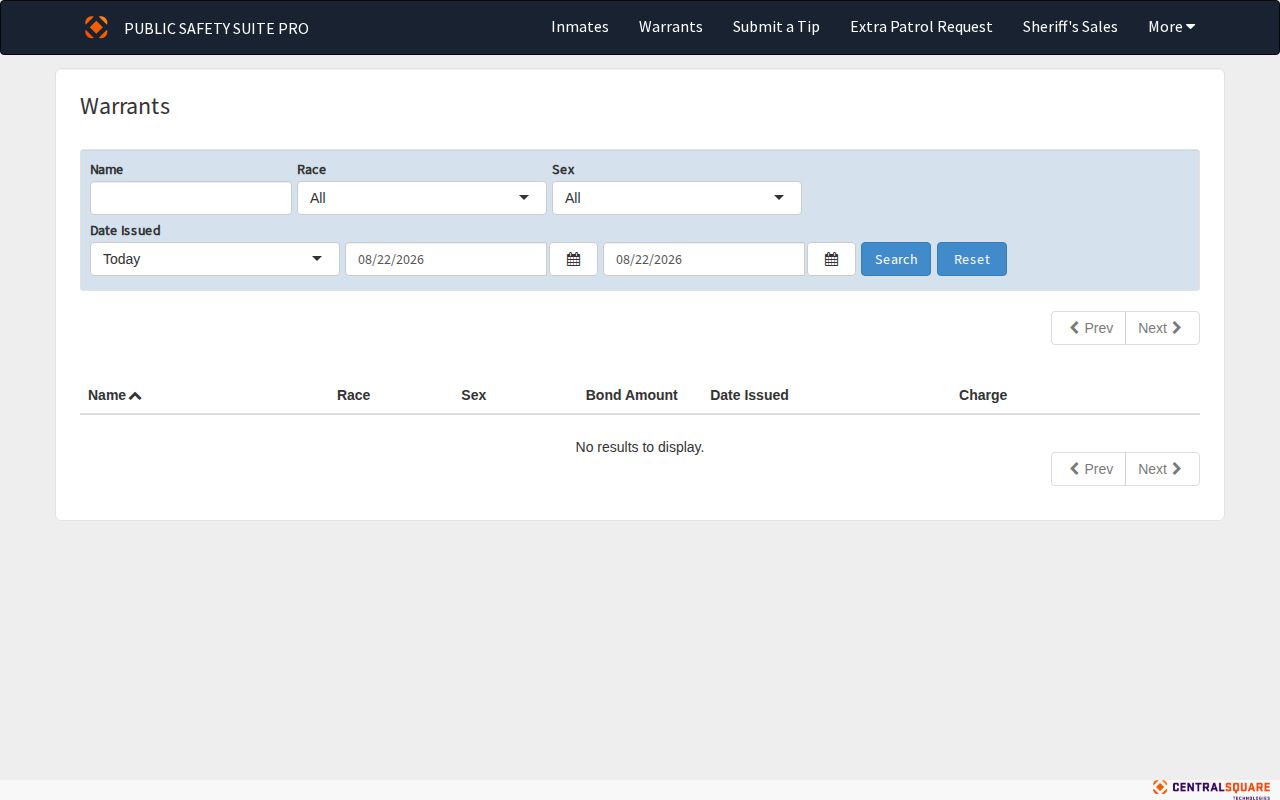Go to the Inmates page
Screen dimensions: 1280x800
[x=580, y=27]
